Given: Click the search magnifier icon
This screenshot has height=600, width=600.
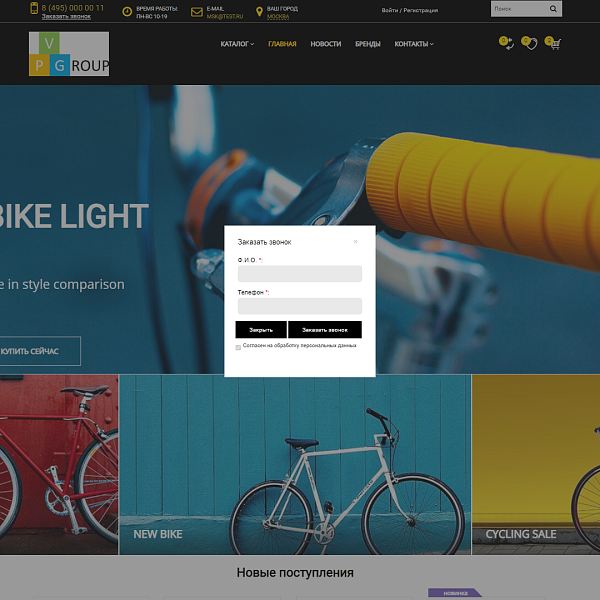Looking at the screenshot, I should 553,9.
